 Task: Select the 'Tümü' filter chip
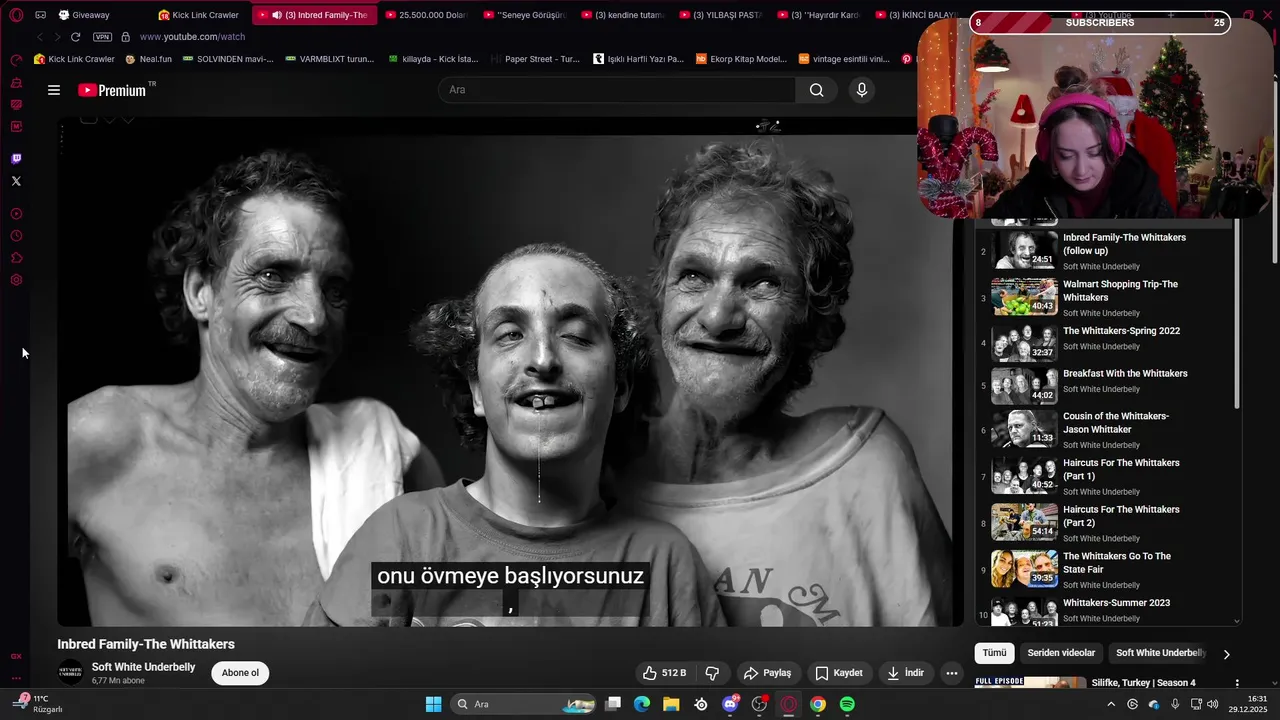(994, 653)
